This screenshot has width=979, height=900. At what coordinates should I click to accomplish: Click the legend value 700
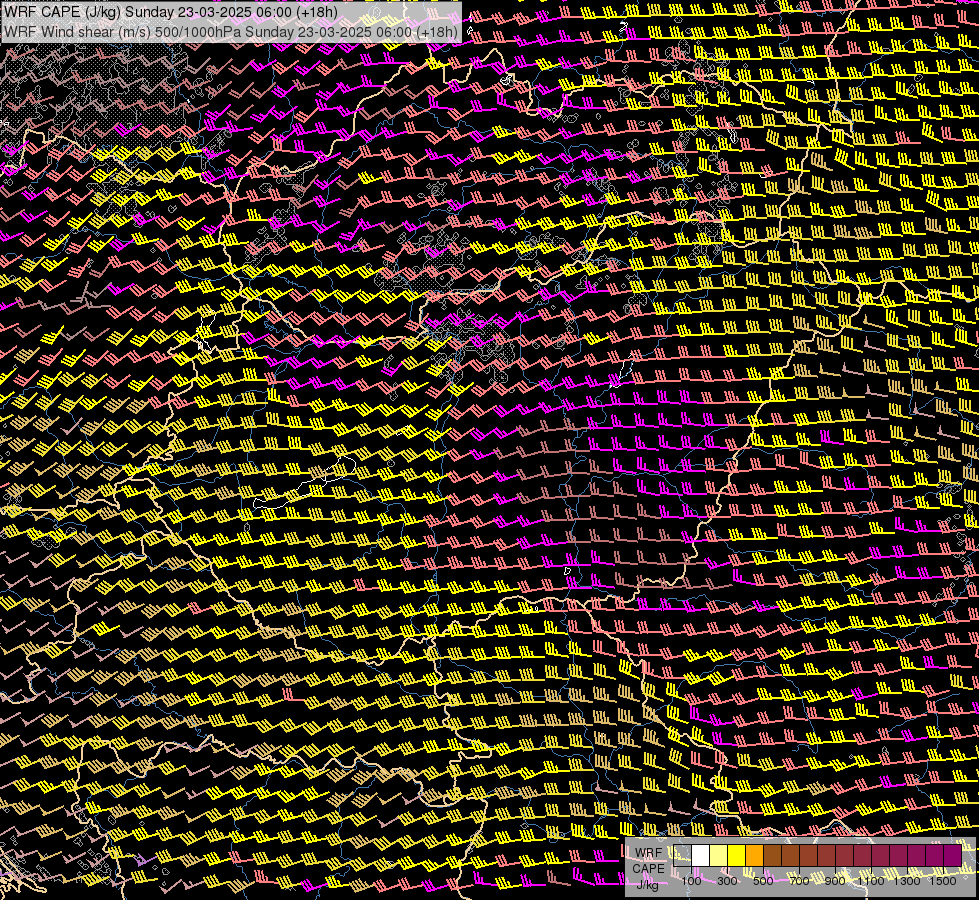[799, 881]
